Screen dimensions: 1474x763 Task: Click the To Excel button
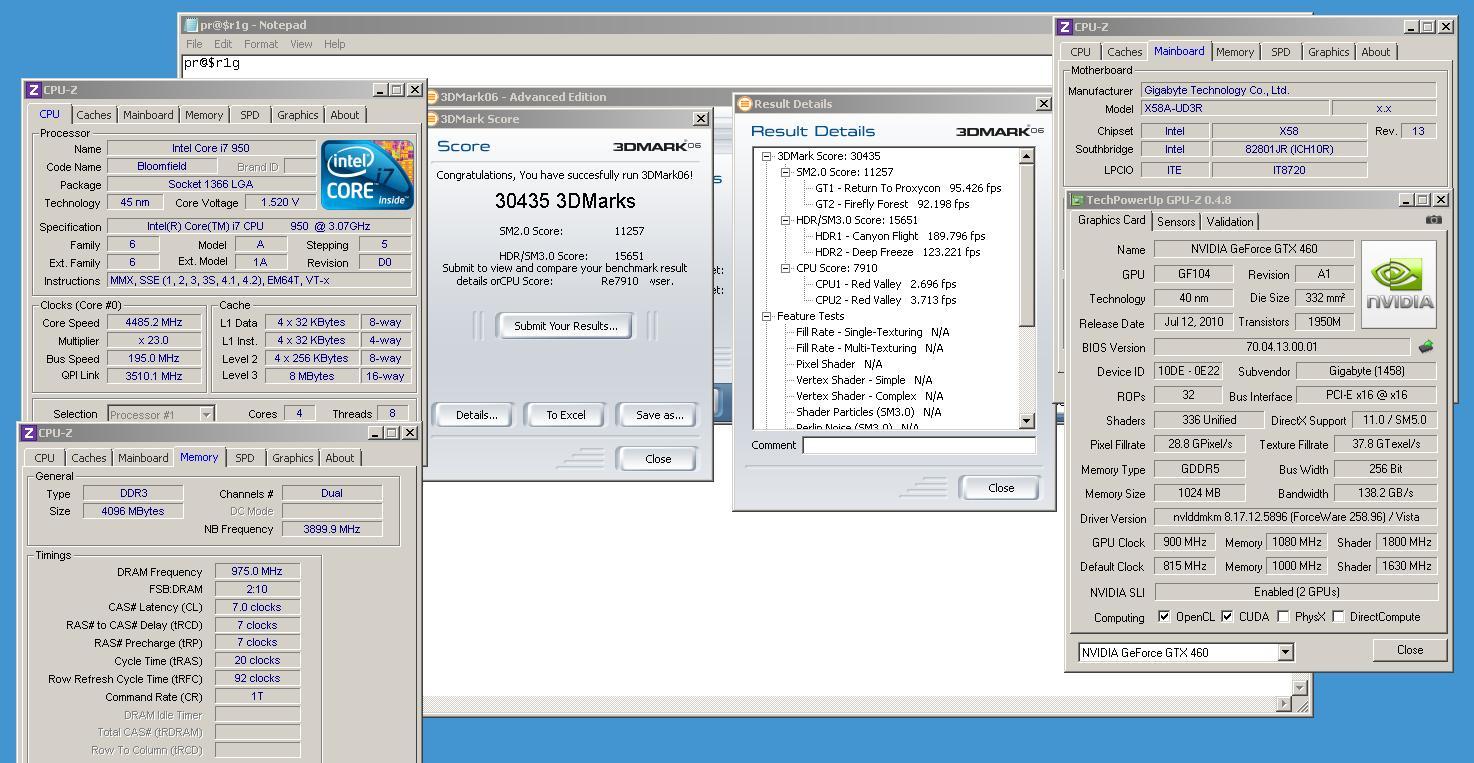coord(566,415)
